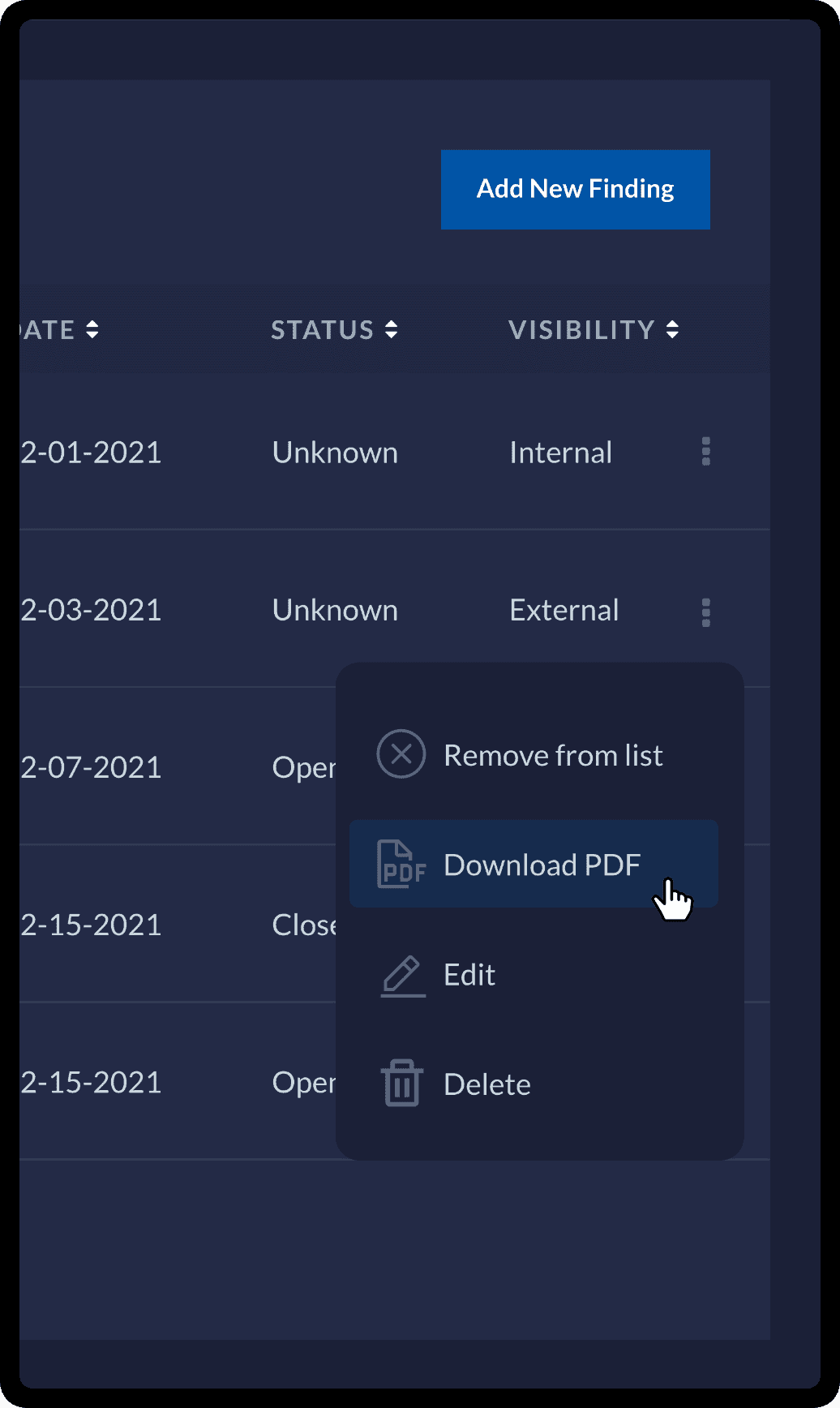Click the Internal visibility cell

pyautogui.click(x=560, y=453)
